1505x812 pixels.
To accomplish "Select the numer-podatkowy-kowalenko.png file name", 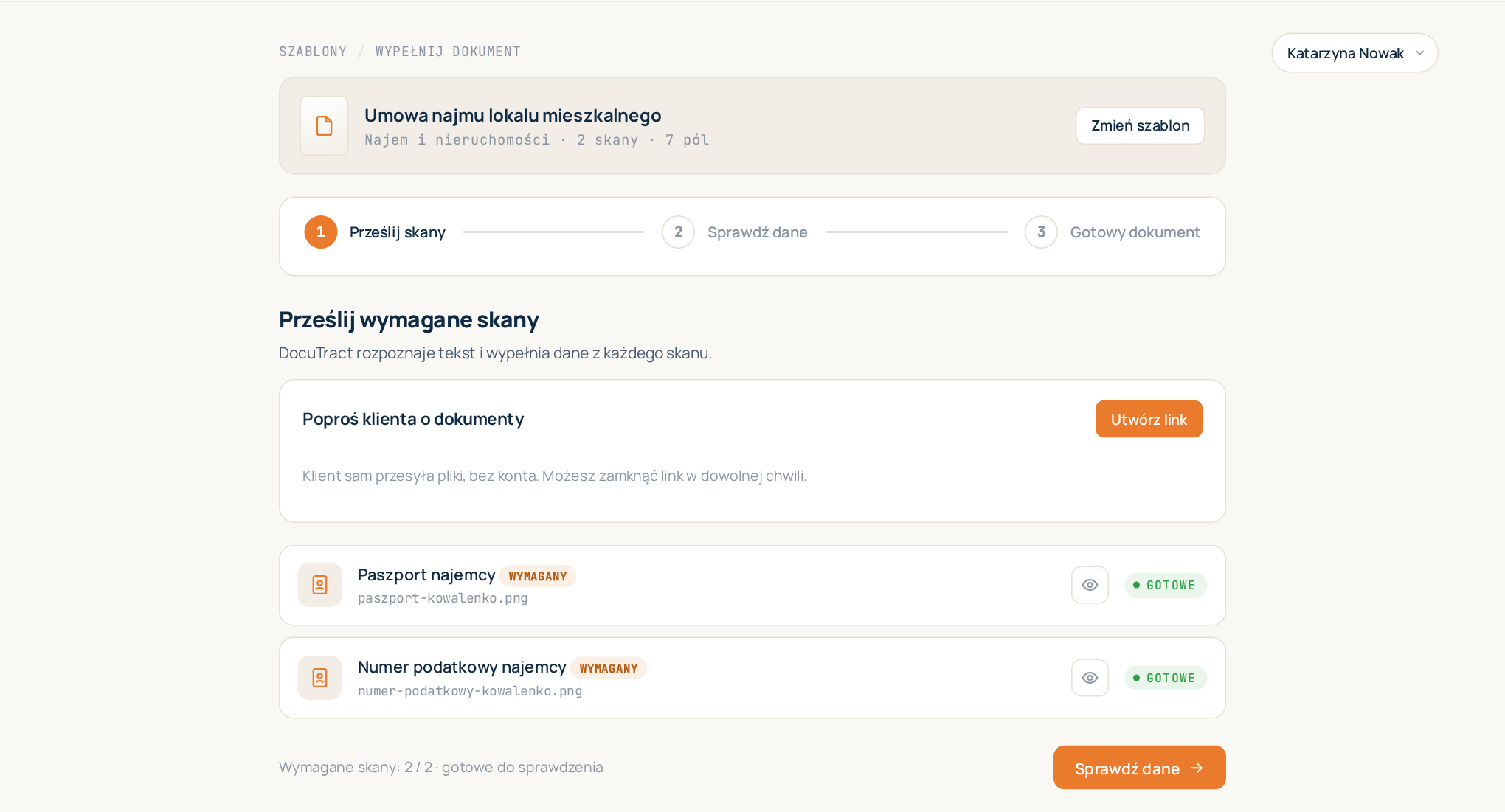I will tap(470, 691).
